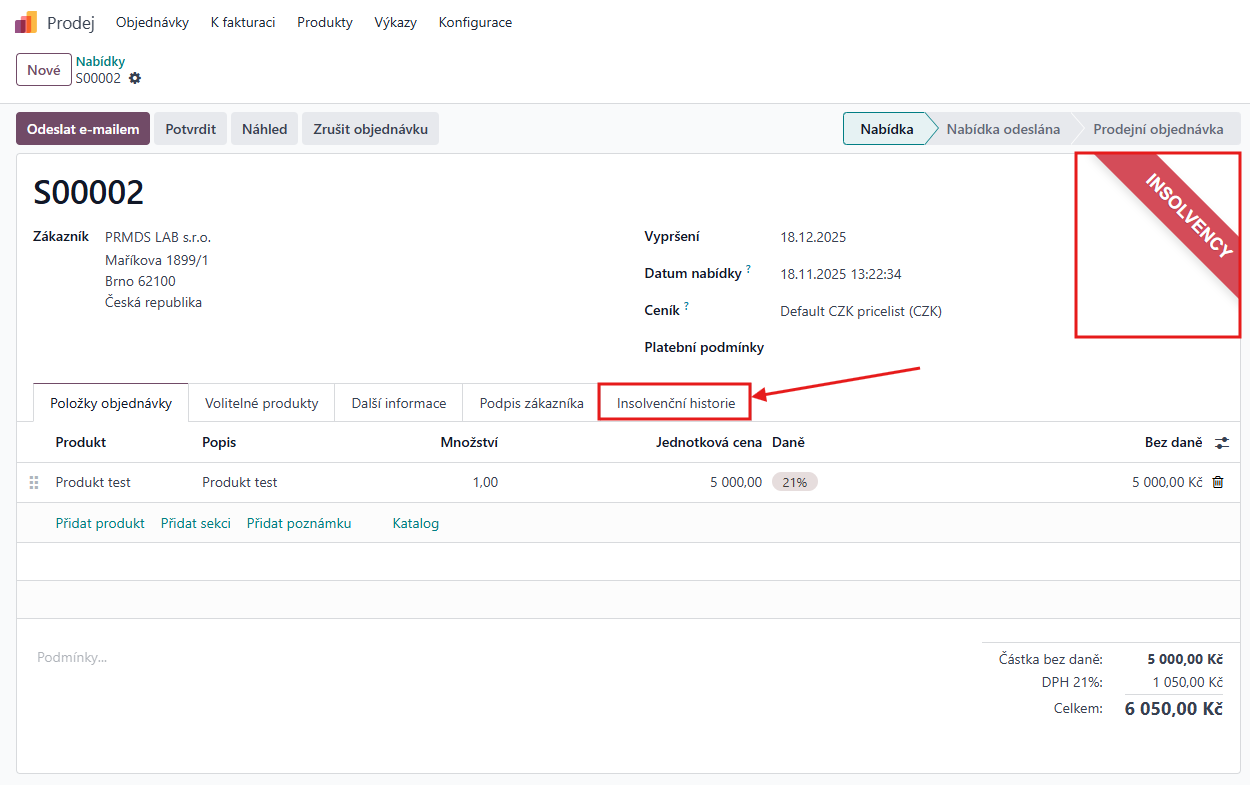Open the Produkty dropdown menu
Screen dimensions: 1250x785
(x=325, y=22)
